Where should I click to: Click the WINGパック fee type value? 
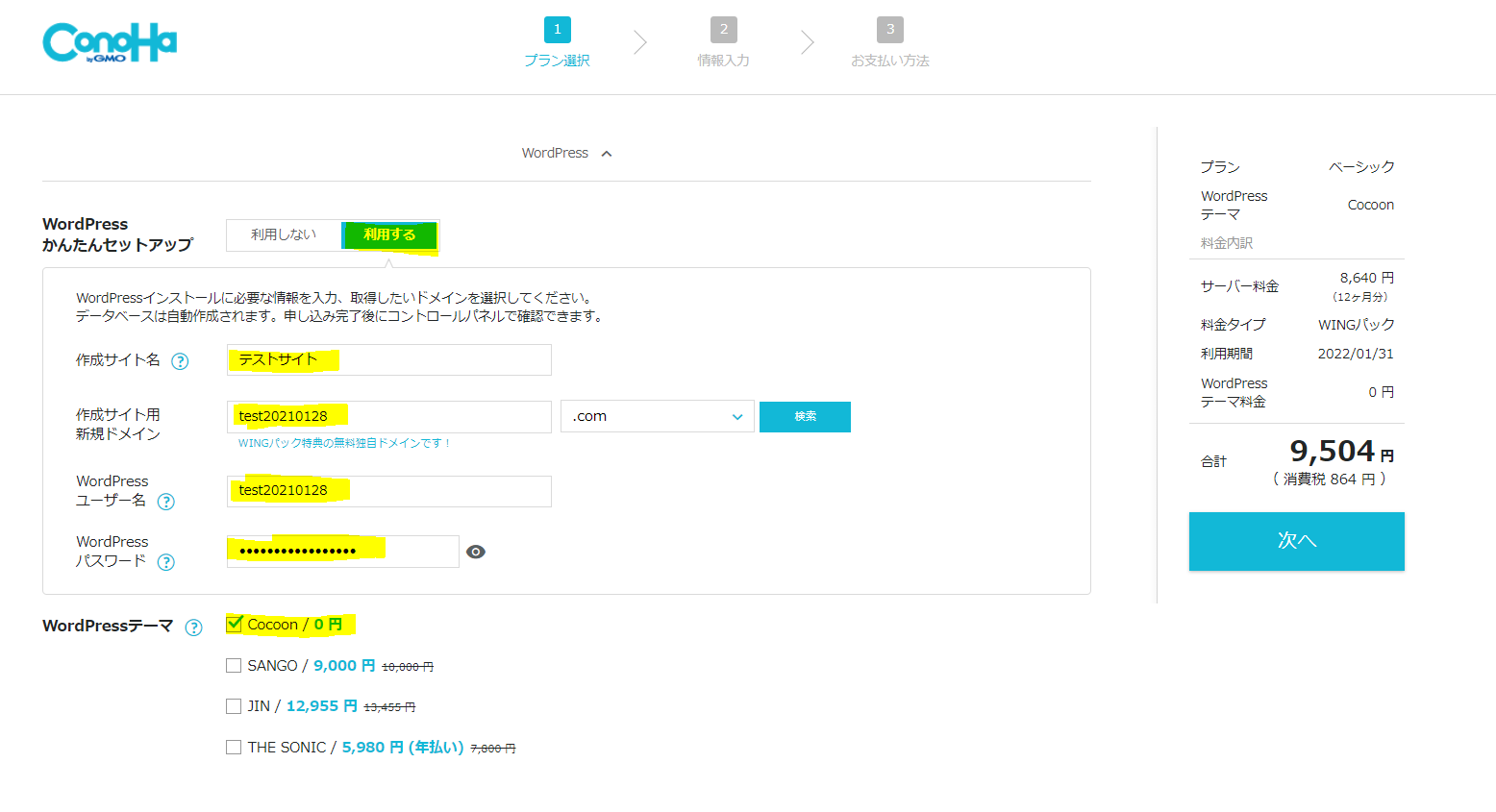[x=1357, y=325]
